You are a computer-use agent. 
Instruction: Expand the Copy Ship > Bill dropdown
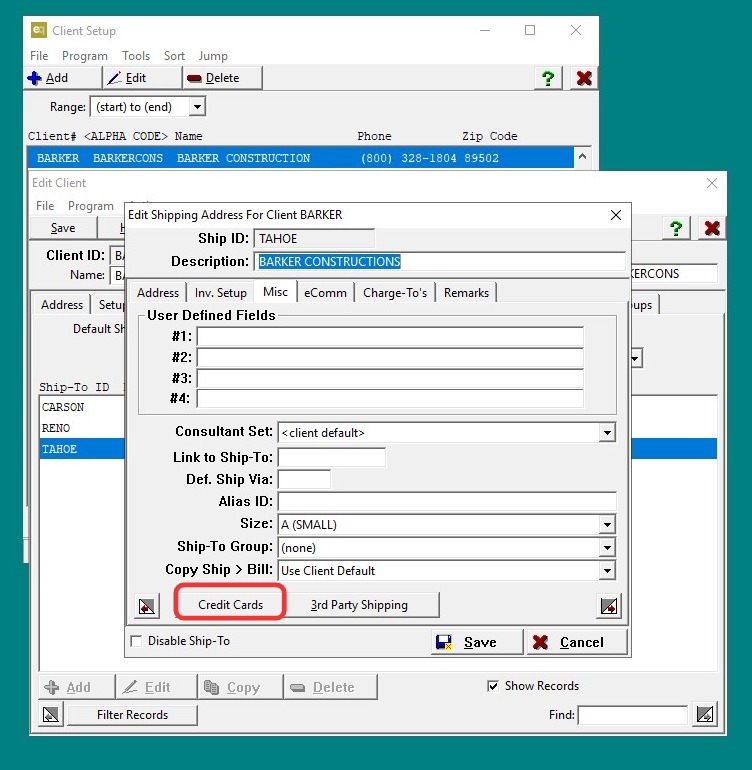coord(607,571)
